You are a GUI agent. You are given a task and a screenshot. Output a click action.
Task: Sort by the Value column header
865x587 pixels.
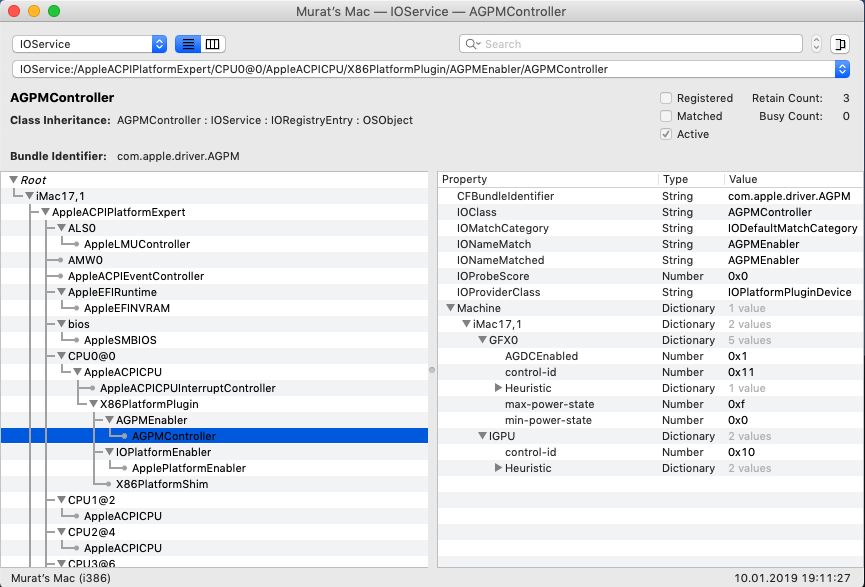tap(793, 179)
